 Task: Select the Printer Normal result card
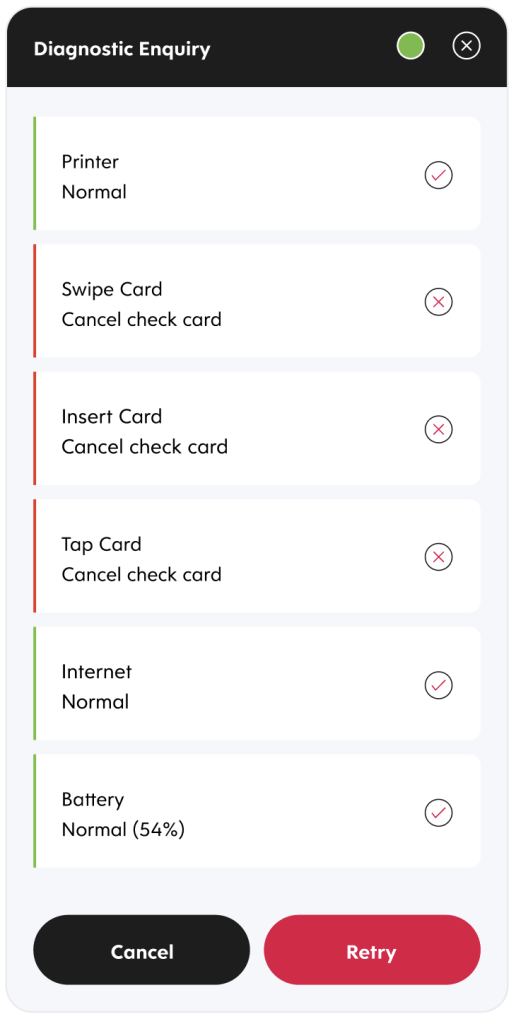point(257,174)
